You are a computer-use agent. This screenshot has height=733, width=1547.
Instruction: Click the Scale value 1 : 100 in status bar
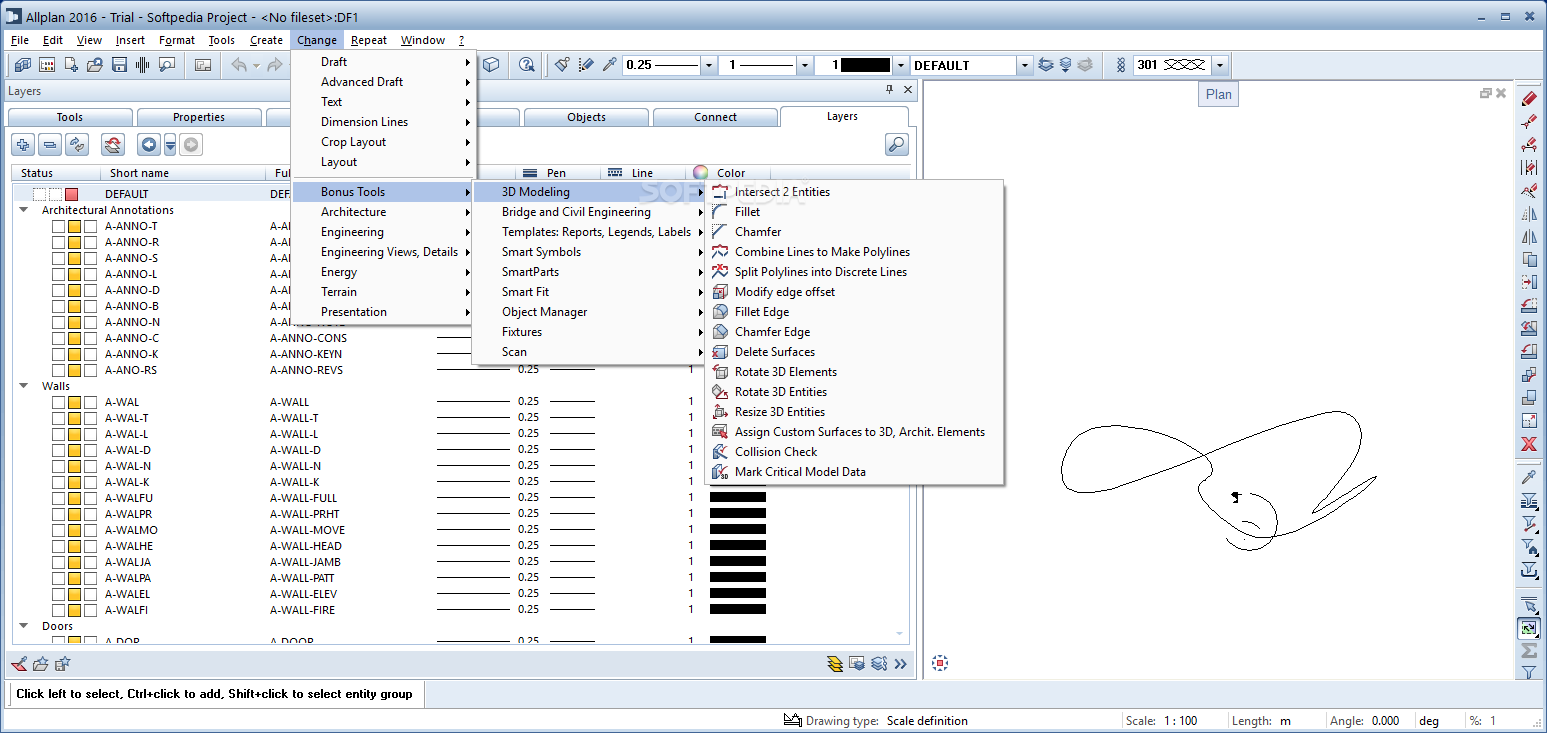pos(1180,721)
